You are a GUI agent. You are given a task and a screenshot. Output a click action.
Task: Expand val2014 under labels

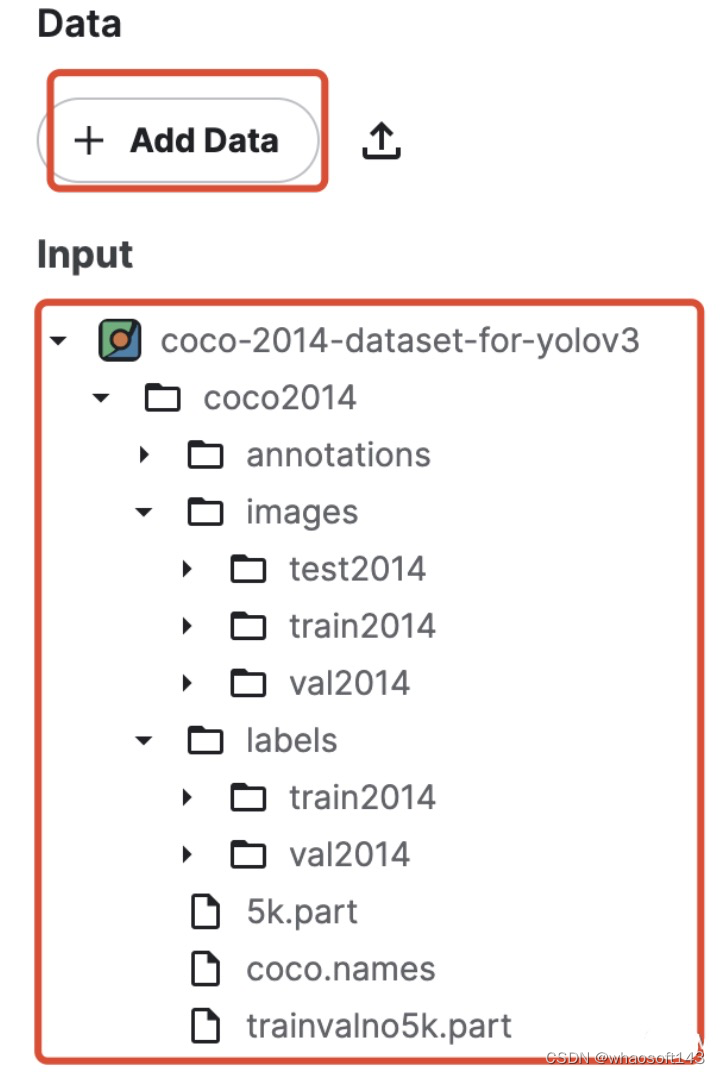pyautogui.click(x=188, y=854)
